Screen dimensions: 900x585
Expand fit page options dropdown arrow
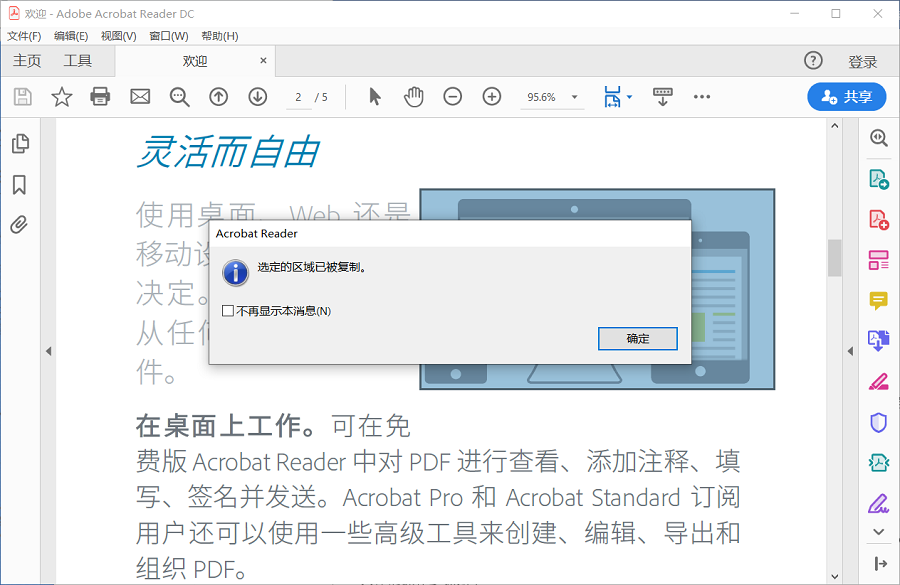point(630,96)
